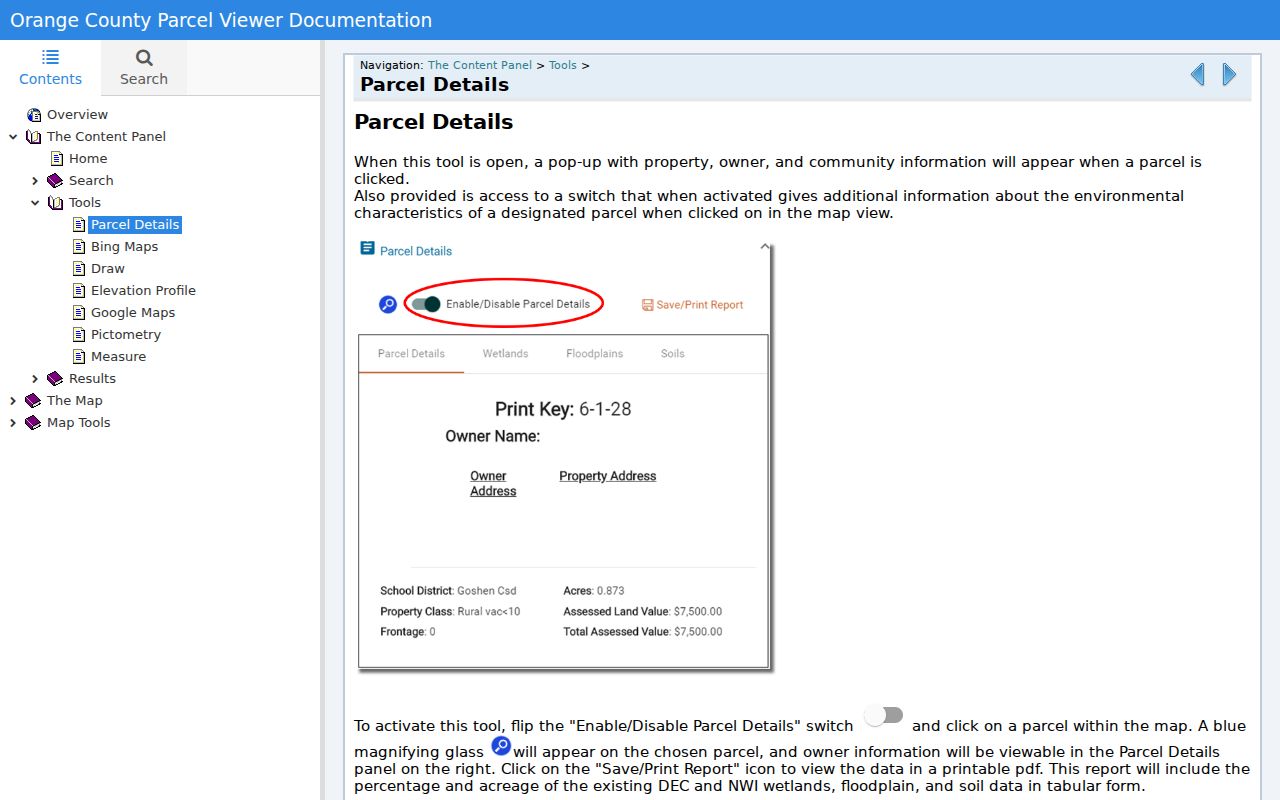Open the Draw topic

[x=108, y=269]
